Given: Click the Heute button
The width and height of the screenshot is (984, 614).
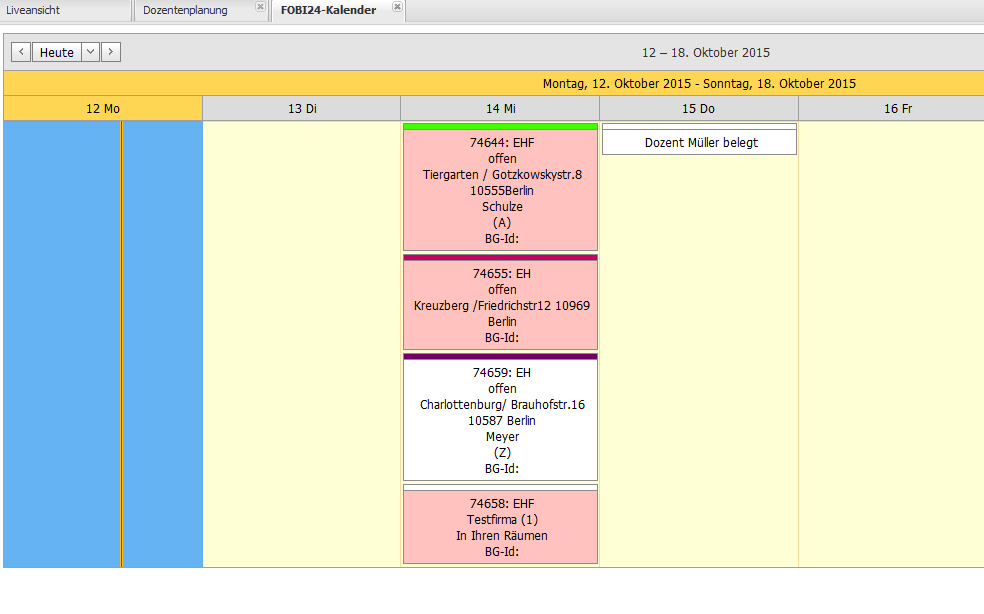Looking at the screenshot, I should pyautogui.click(x=56, y=52).
